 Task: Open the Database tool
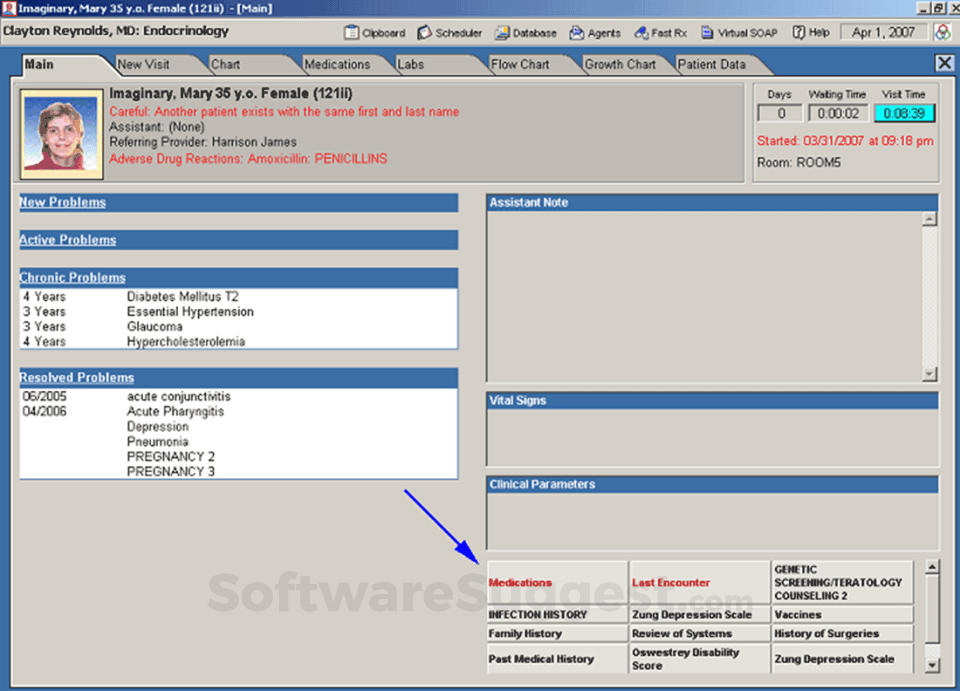pyautogui.click(x=525, y=32)
